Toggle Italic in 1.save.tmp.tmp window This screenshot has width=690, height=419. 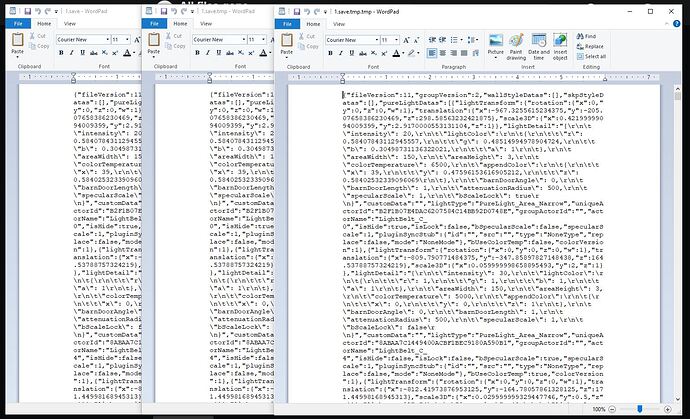tap(341, 53)
